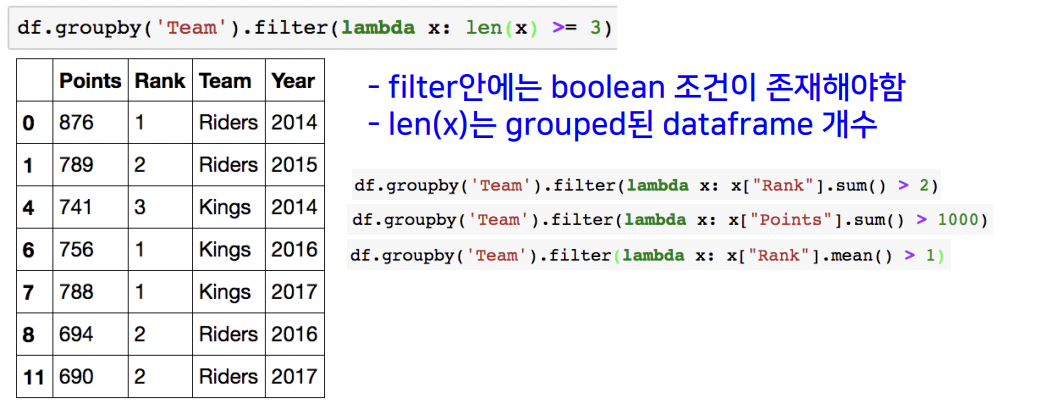The height and width of the screenshot is (412, 1044).
Task: Click row index 4
Action: coord(28,208)
